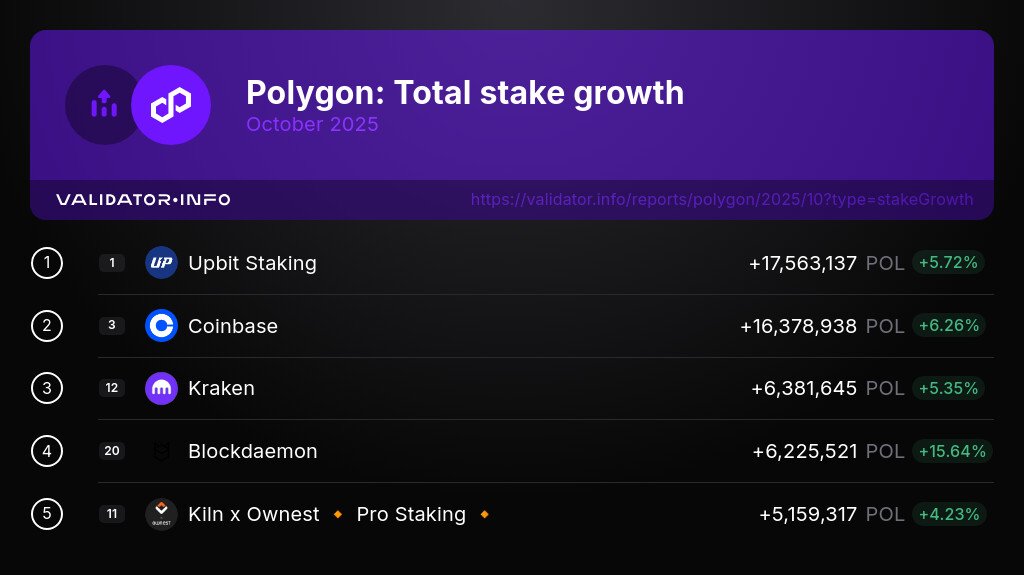Click the orange diamond after Pro Staking

484,514
